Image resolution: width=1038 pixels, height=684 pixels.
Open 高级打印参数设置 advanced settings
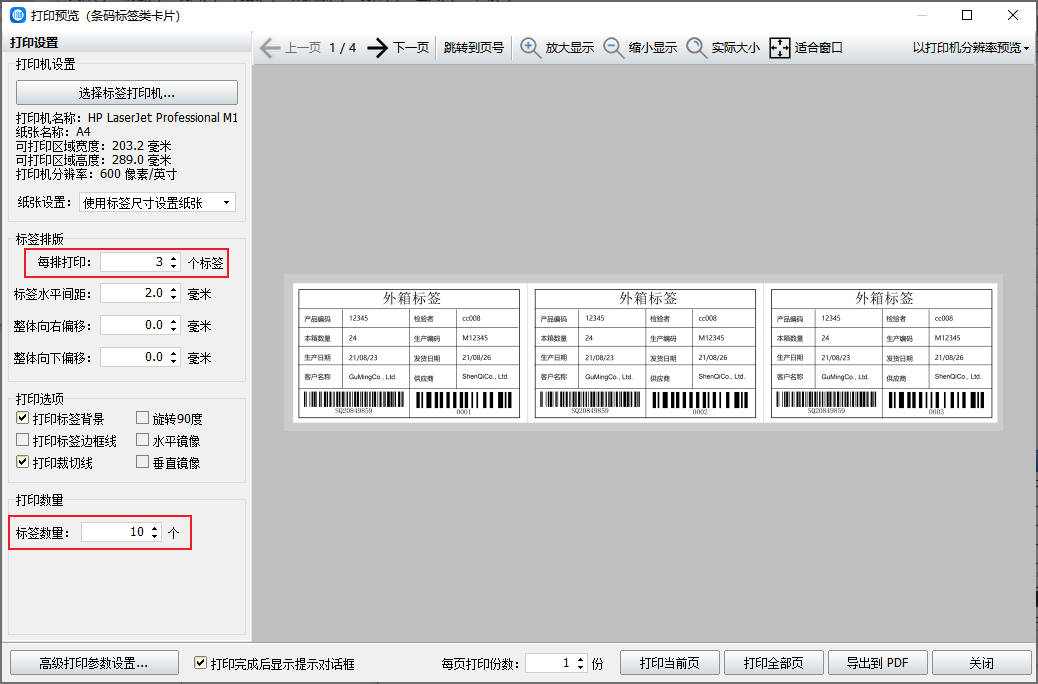point(94,662)
